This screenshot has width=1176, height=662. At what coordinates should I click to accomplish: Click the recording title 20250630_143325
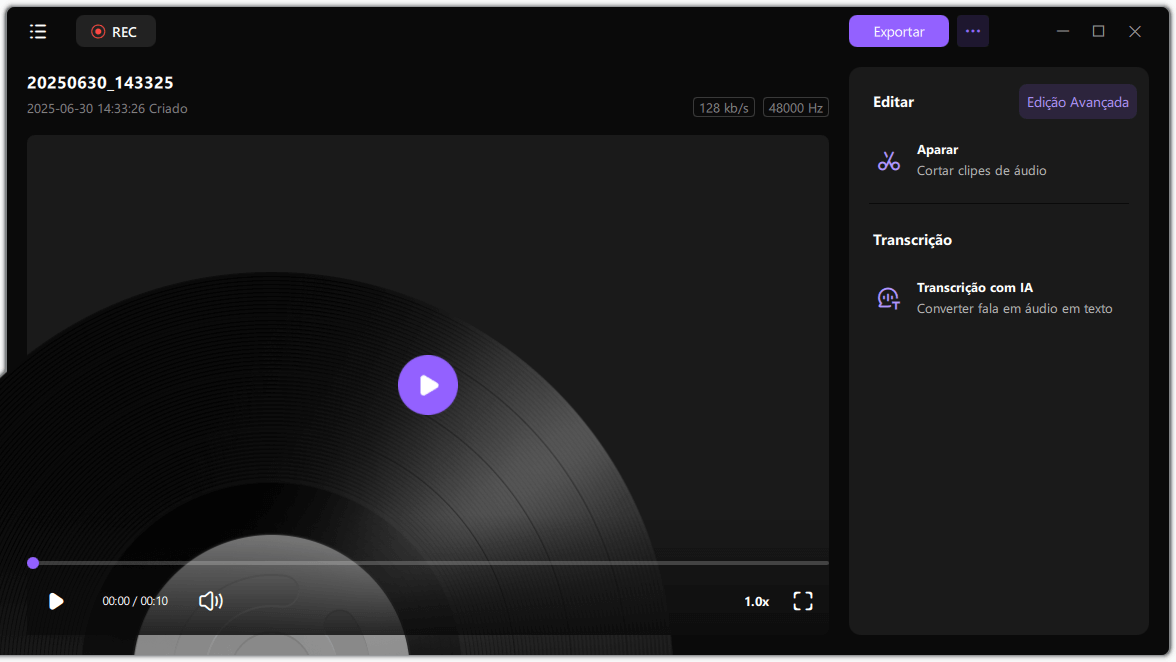tap(100, 82)
